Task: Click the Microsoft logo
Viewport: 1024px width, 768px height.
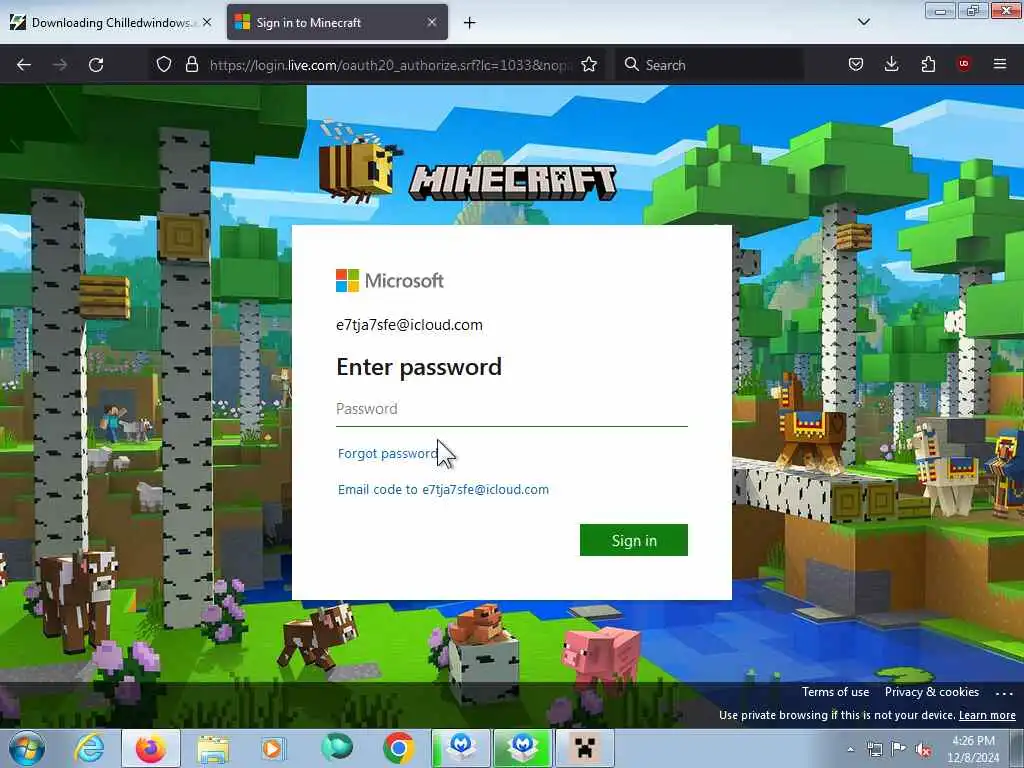Action: [390, 281]
